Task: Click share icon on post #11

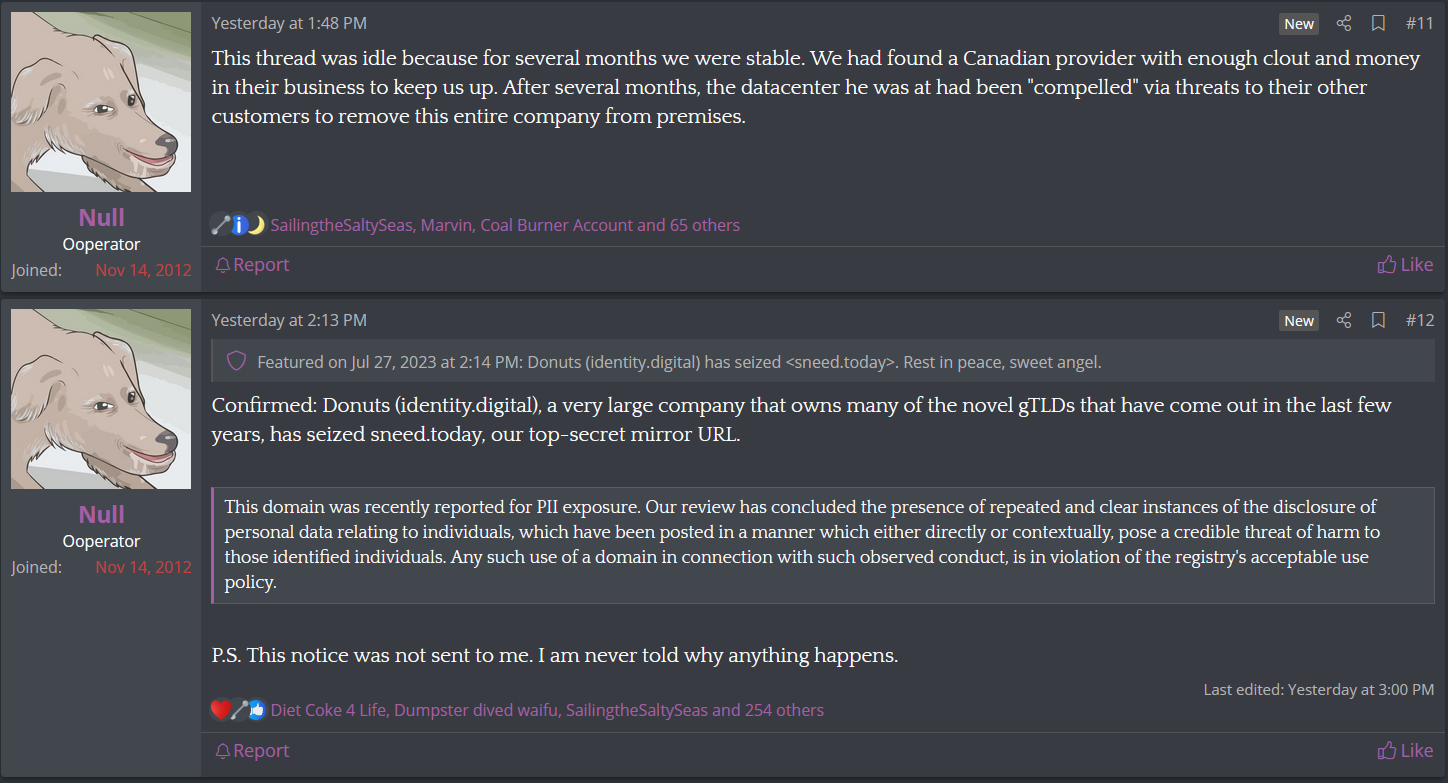Action: click(x=1344, y=23)
